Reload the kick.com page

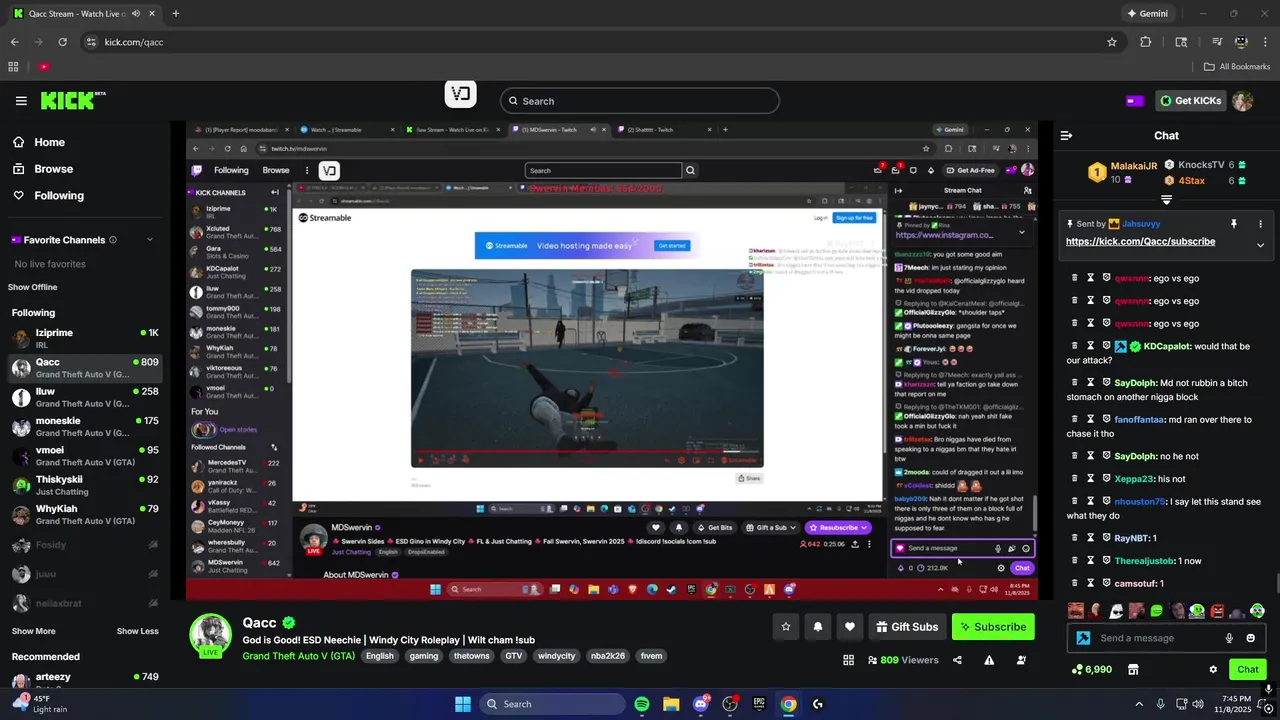pos(62,42)
